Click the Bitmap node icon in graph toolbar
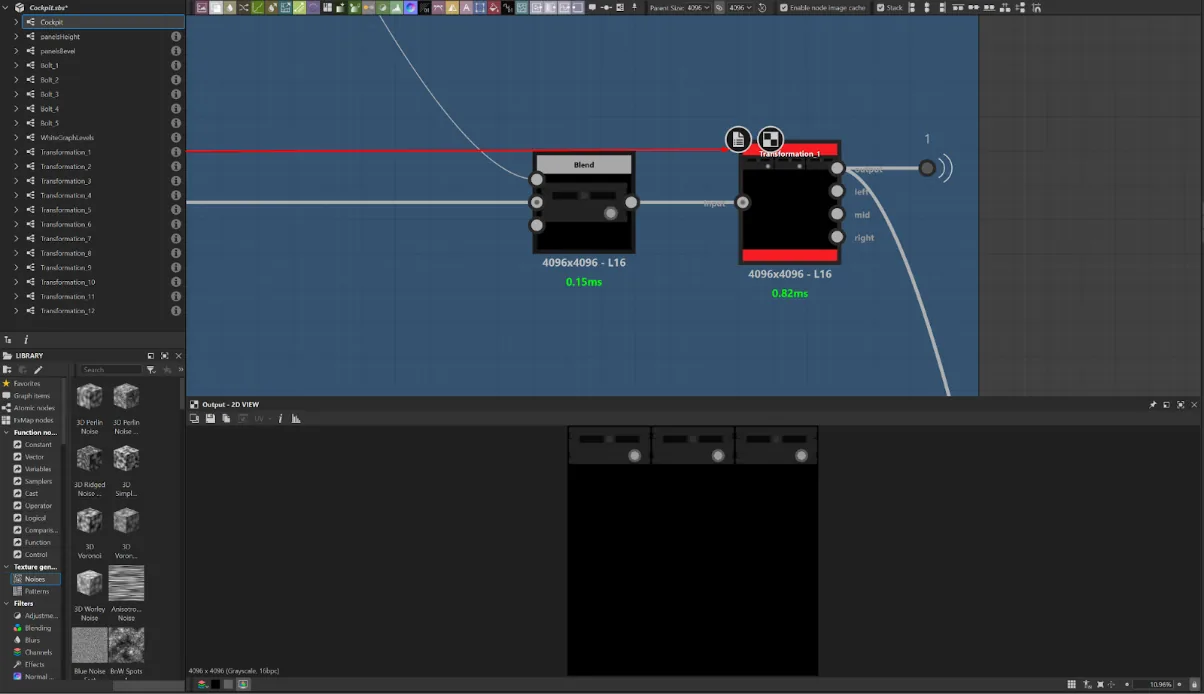 tap(201, 7)
